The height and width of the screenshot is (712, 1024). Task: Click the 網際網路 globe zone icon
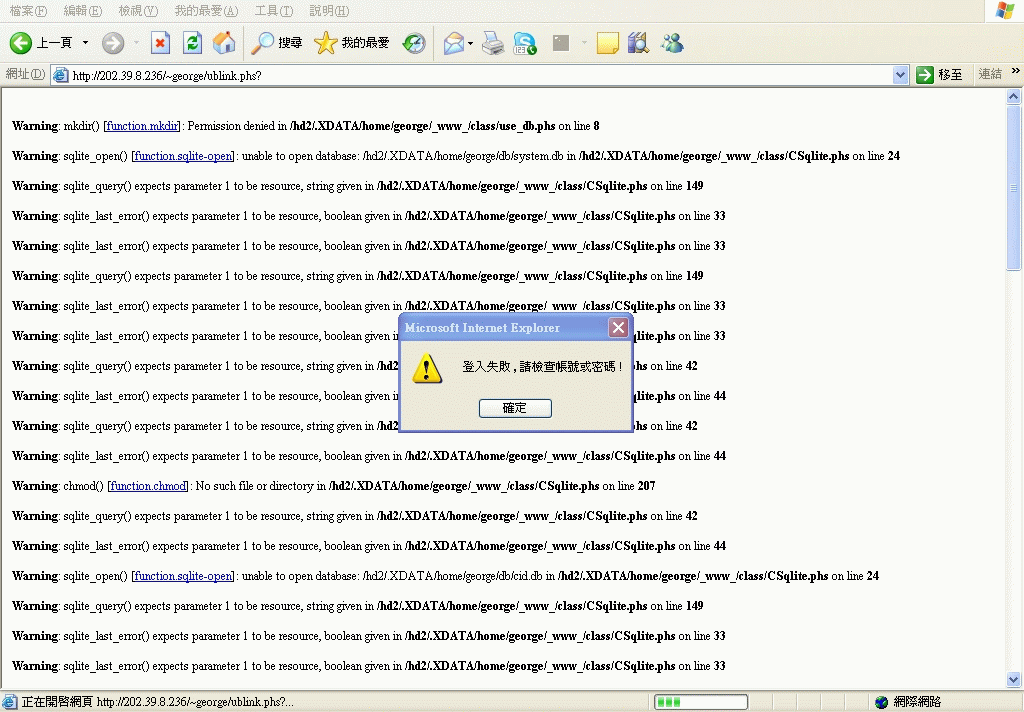coord(882,702)
